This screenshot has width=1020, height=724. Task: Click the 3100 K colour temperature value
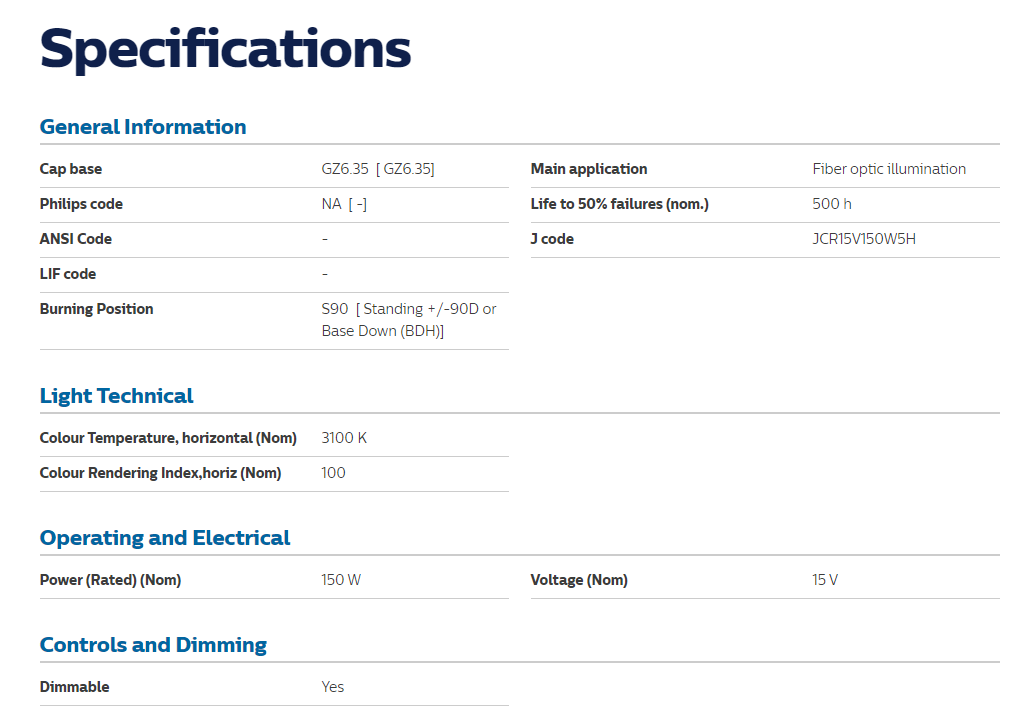click(x=344, y=438)
